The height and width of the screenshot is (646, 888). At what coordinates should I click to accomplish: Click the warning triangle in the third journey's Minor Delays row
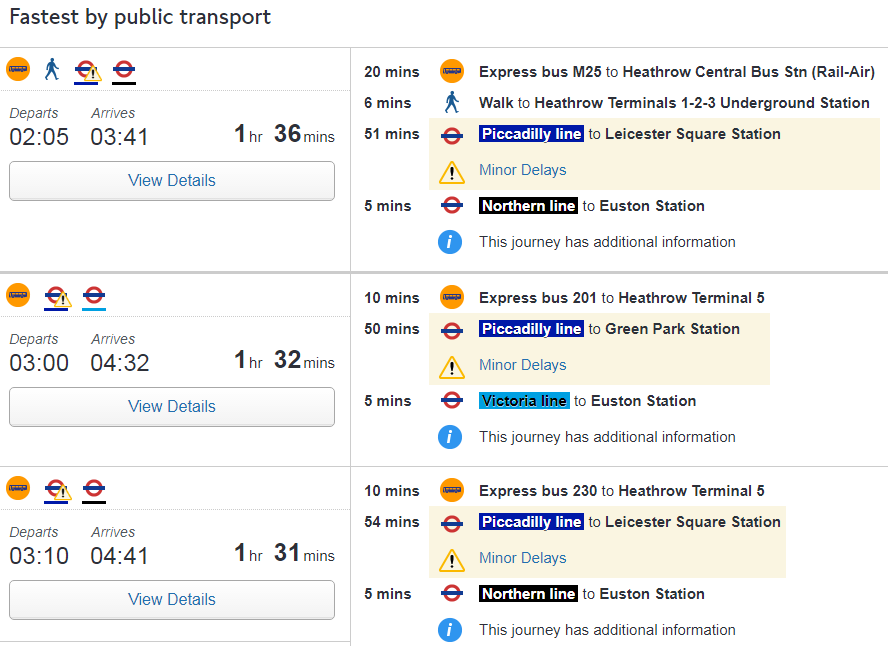tap(452, 560)
